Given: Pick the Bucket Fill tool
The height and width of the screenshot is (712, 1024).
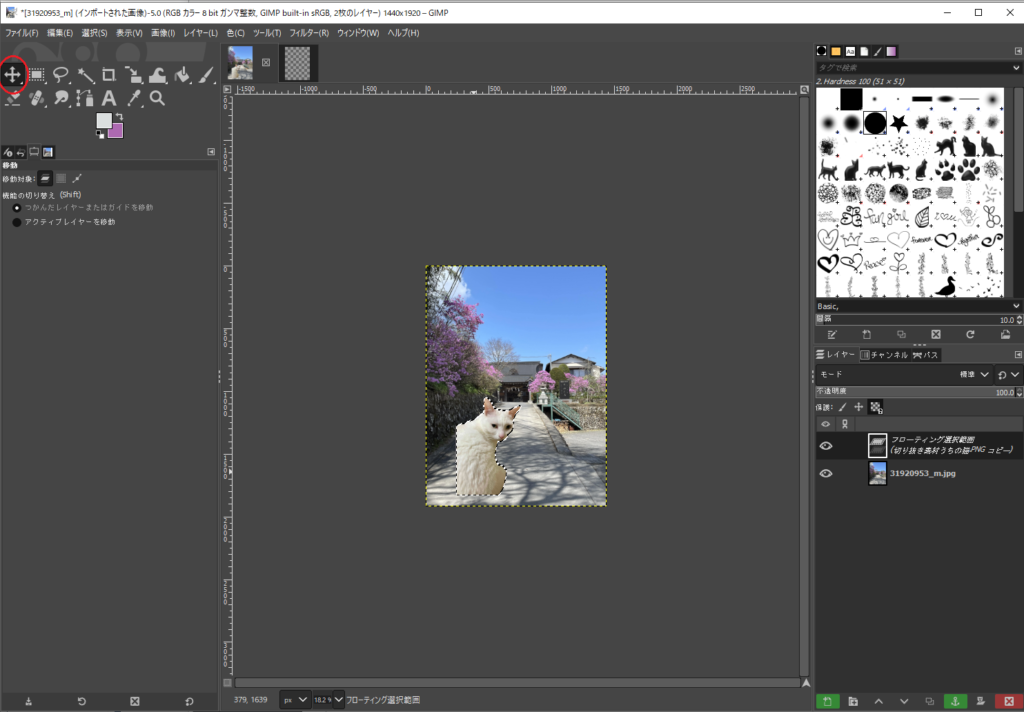Looking at the screenshot, I should pyautogui.click(x=182, y=74).
